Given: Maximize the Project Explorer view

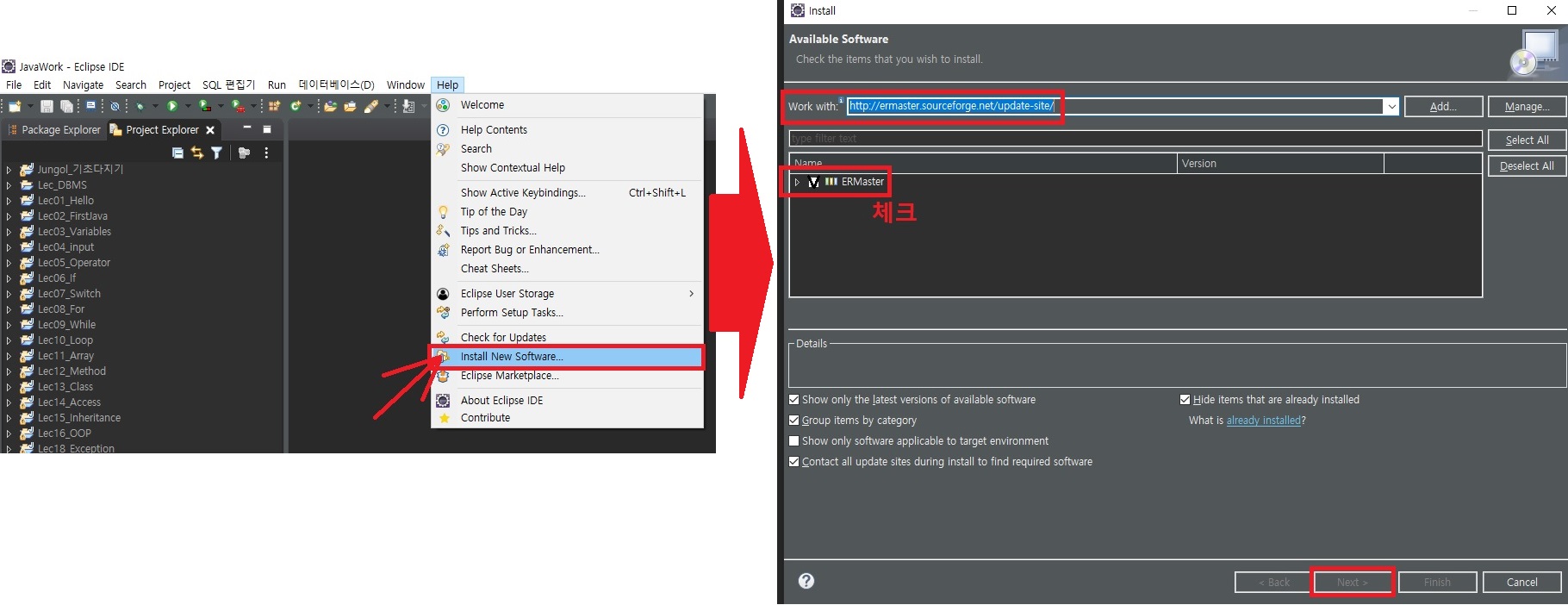Looking at the screenshot, I should [x=267, y=129].
